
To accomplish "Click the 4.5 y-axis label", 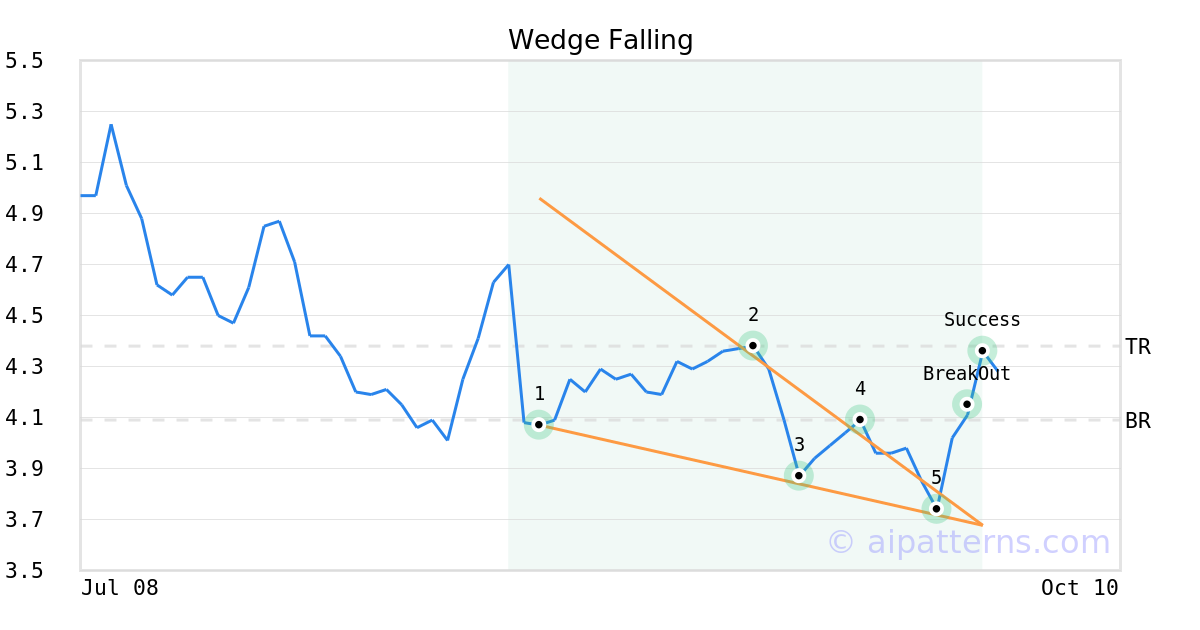I will (x=24, y=316).
